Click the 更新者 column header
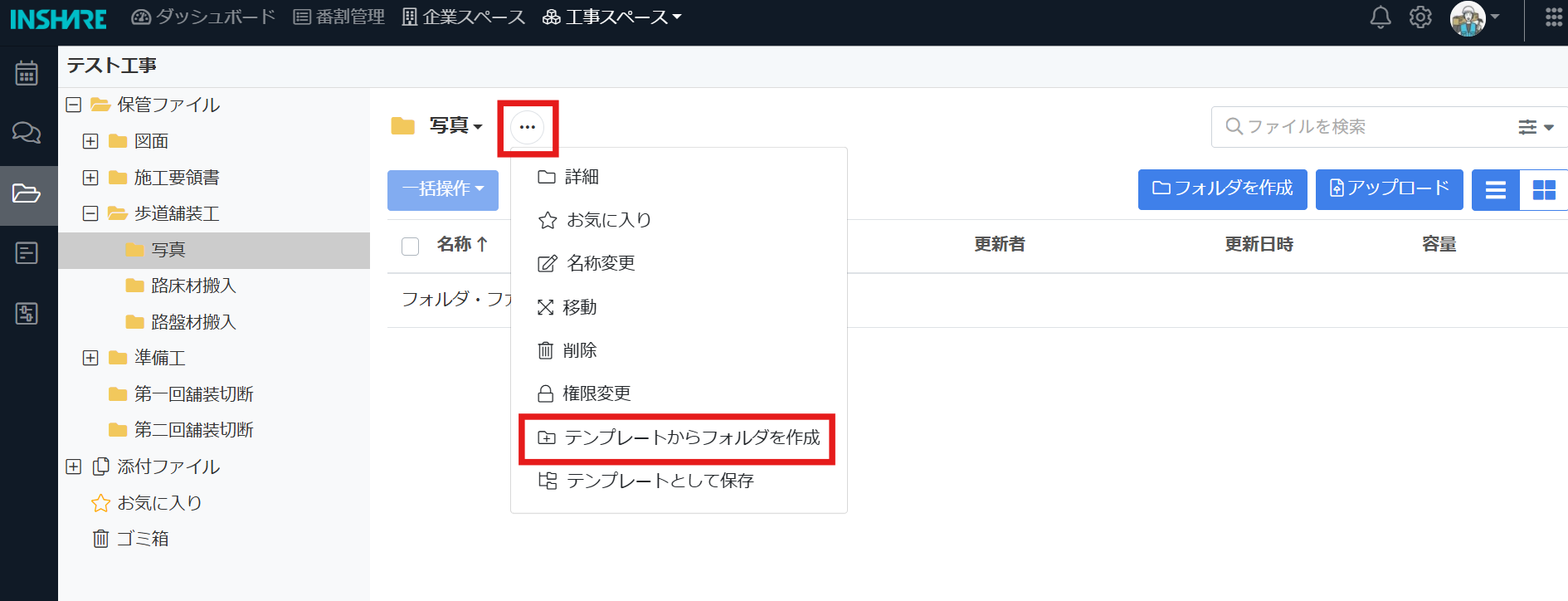The width and height of the screenshot is (1568, 601). pyautogui.click(x=1000, y=244)
